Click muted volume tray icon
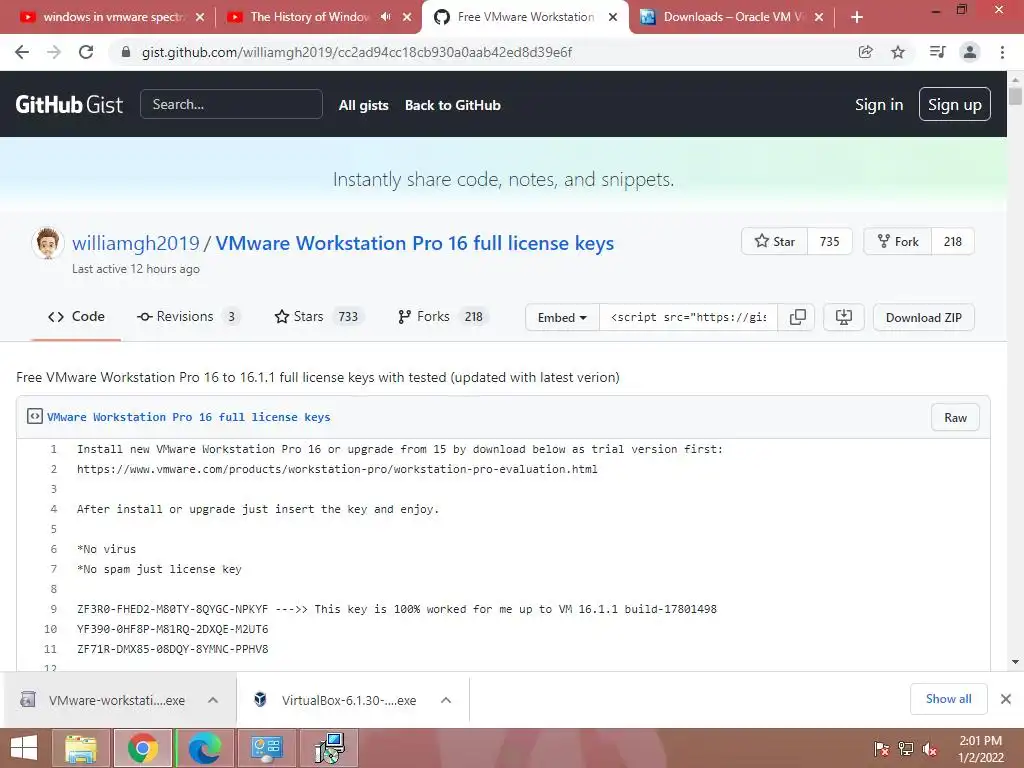The height and width of the screenshot is (768, 1024). tap(929, 749)
